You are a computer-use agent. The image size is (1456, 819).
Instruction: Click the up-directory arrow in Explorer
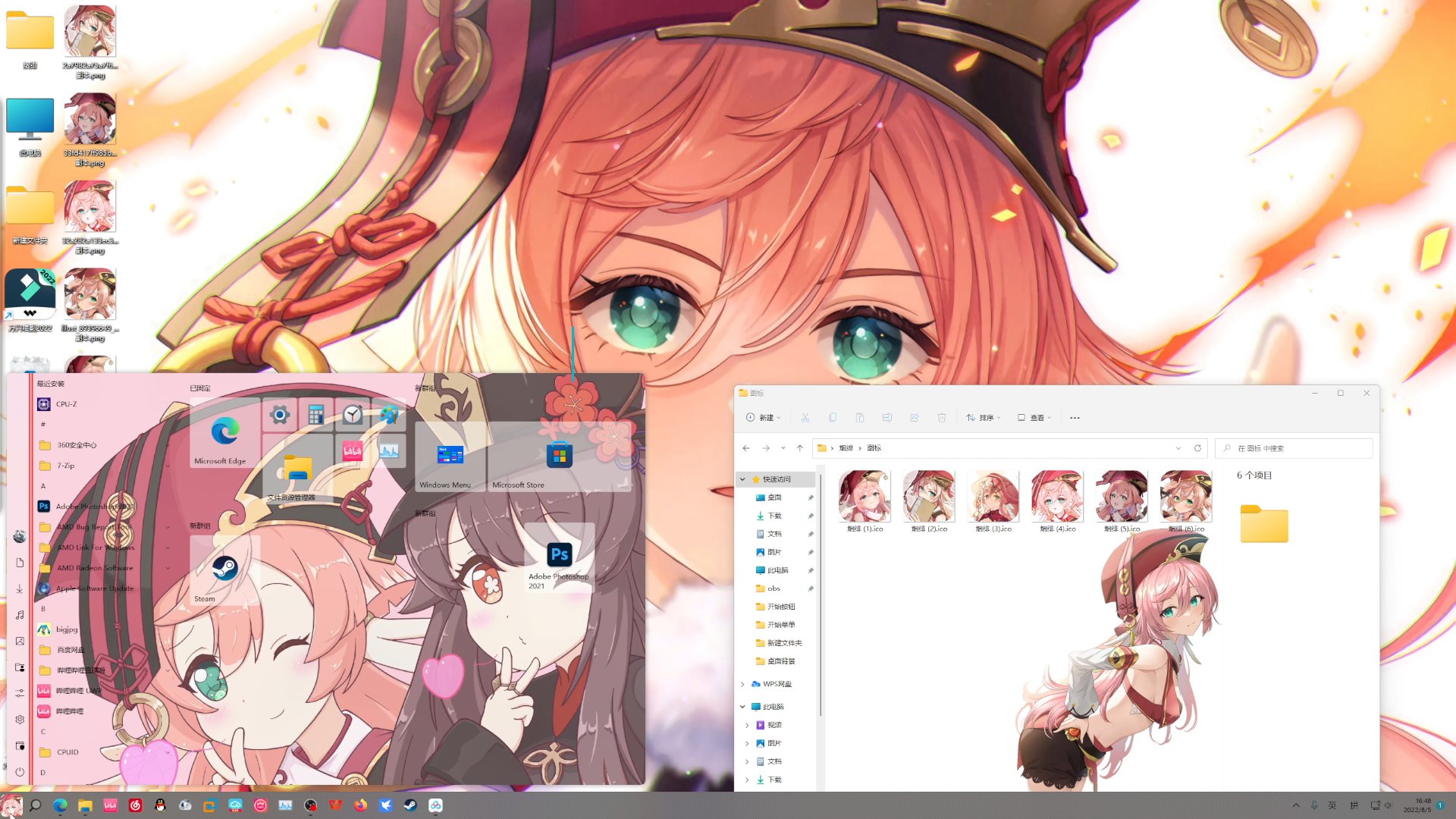[x=799, y=448]
